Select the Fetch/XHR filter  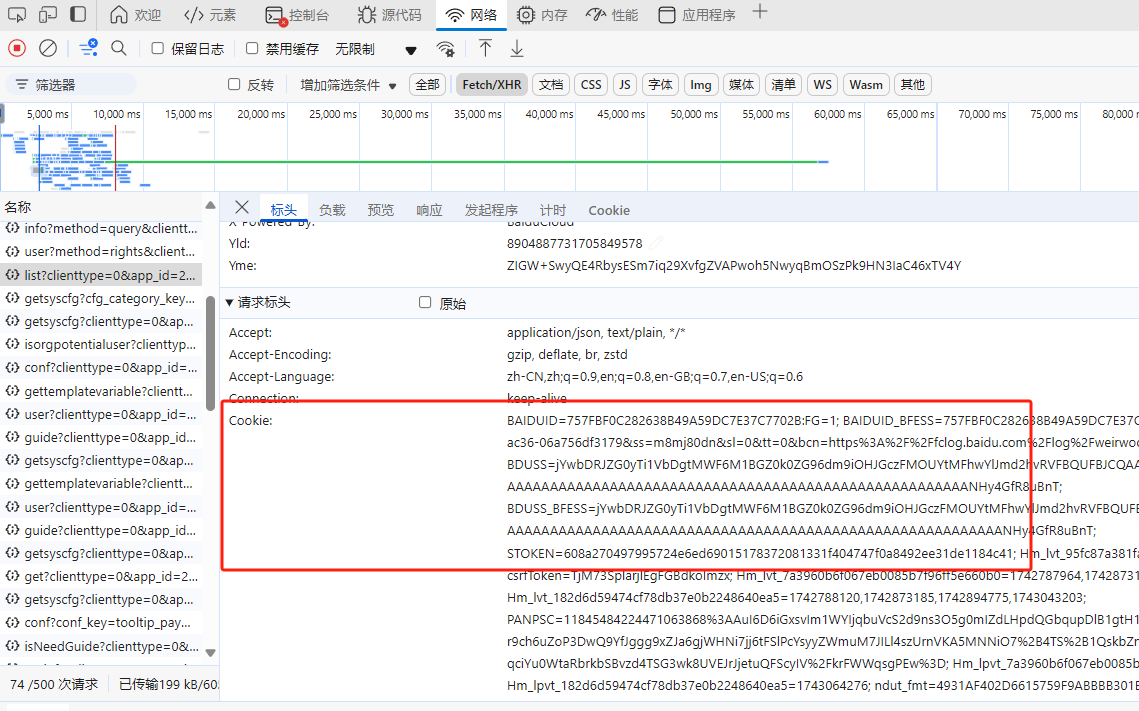coord(492,85)
